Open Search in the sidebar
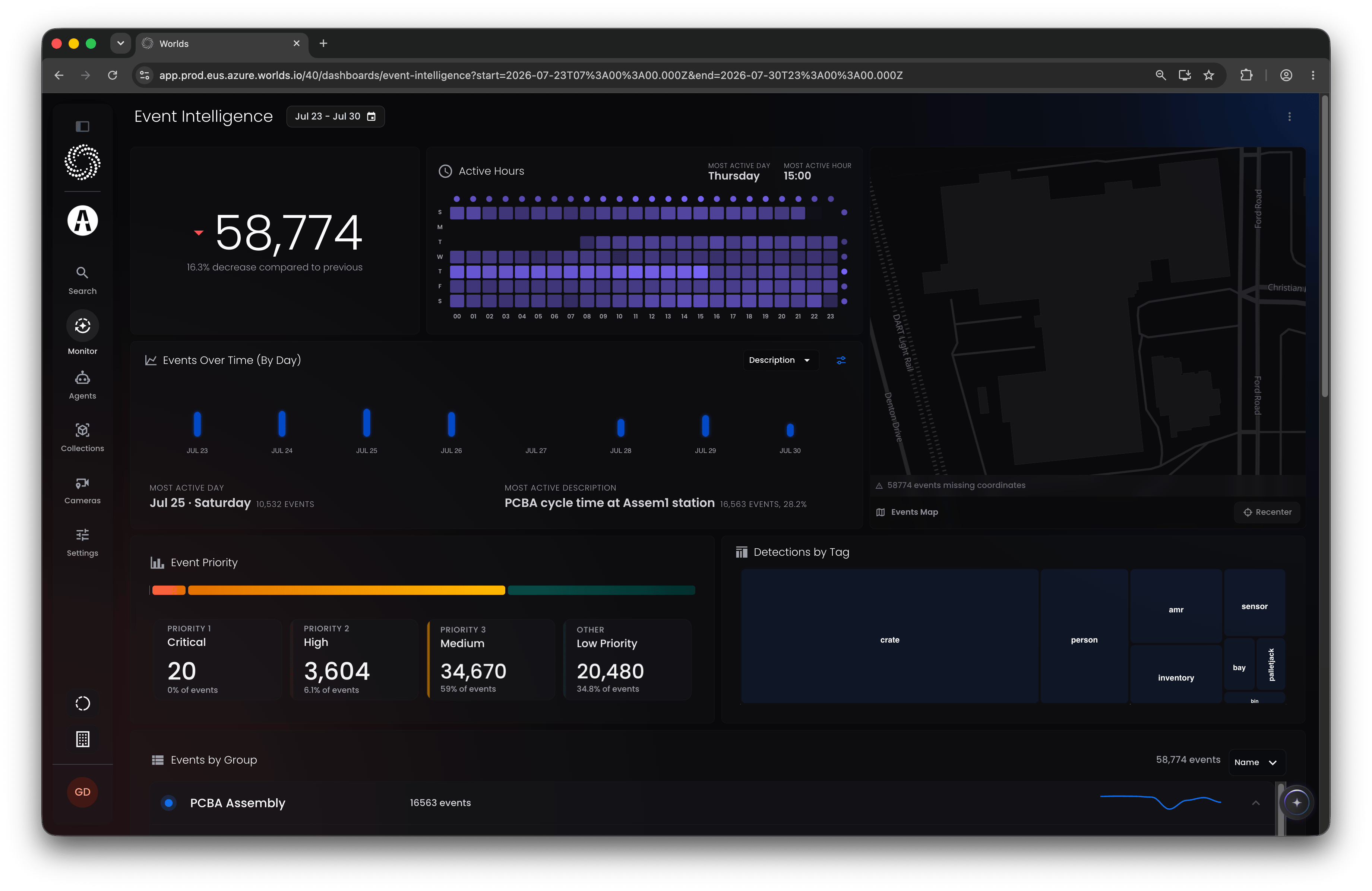This screenshot has width=1372, height=891. [82, 280]
